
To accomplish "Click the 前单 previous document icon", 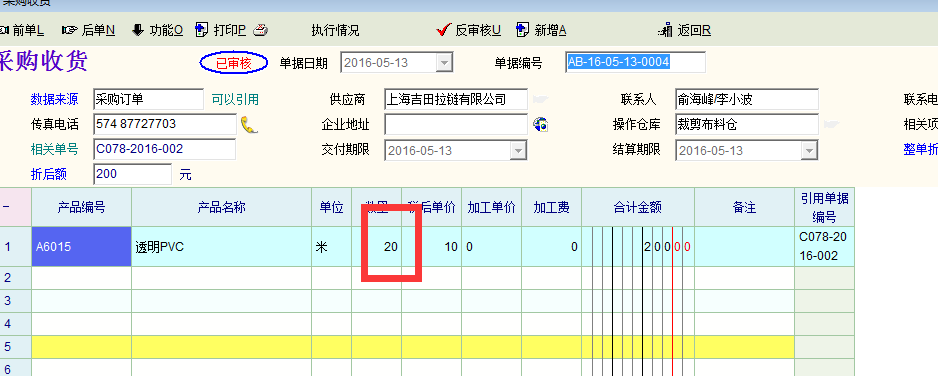I will coord(4,30).
